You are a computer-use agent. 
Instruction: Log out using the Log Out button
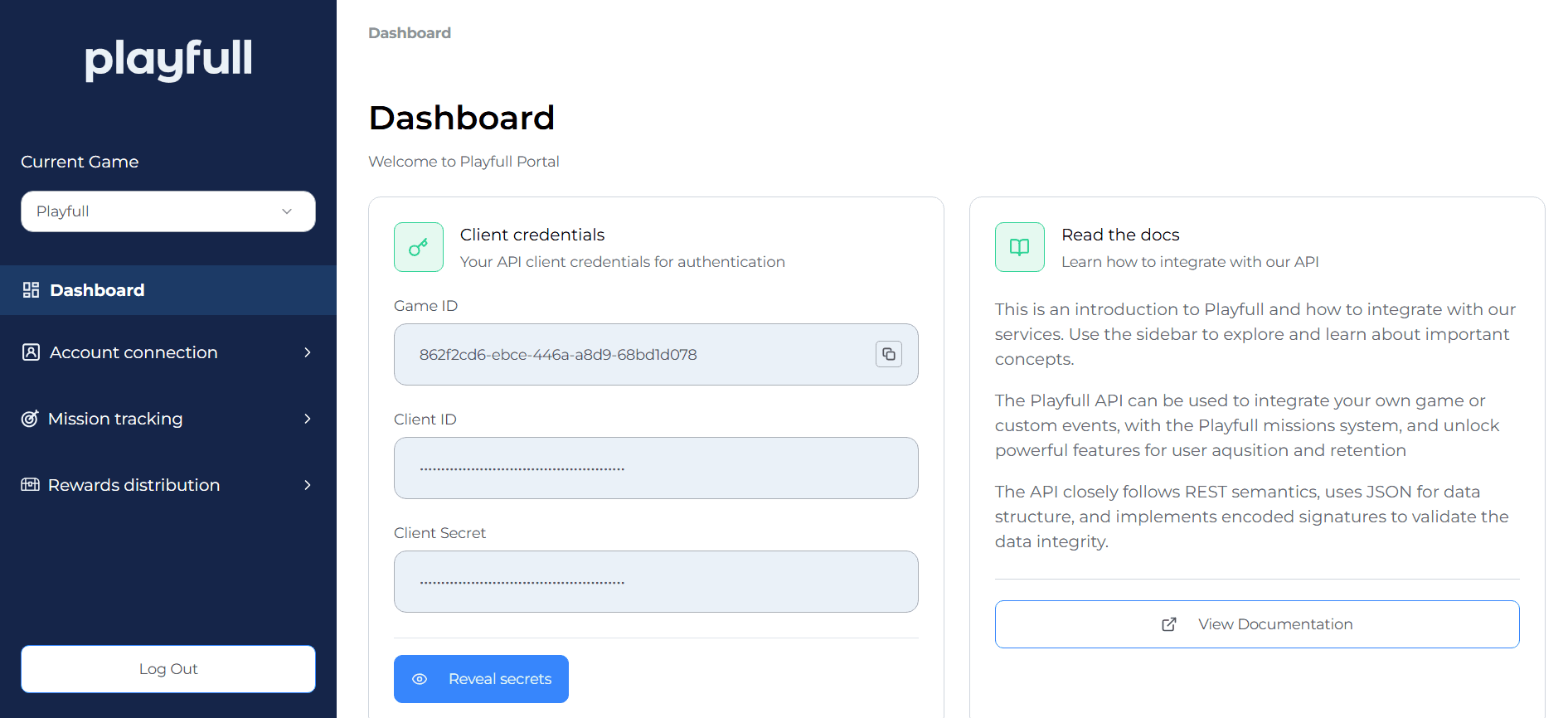(167, 669)
